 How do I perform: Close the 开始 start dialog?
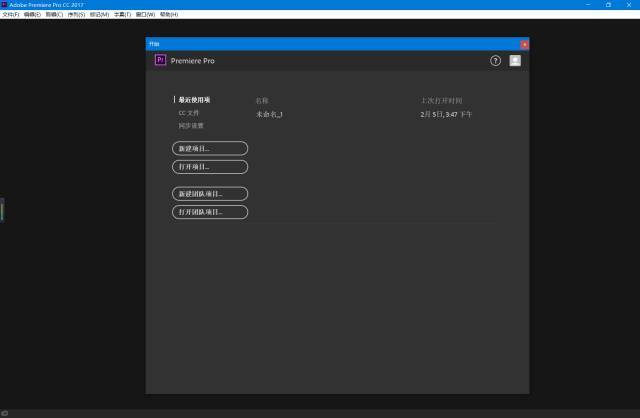tap(524, 44)
